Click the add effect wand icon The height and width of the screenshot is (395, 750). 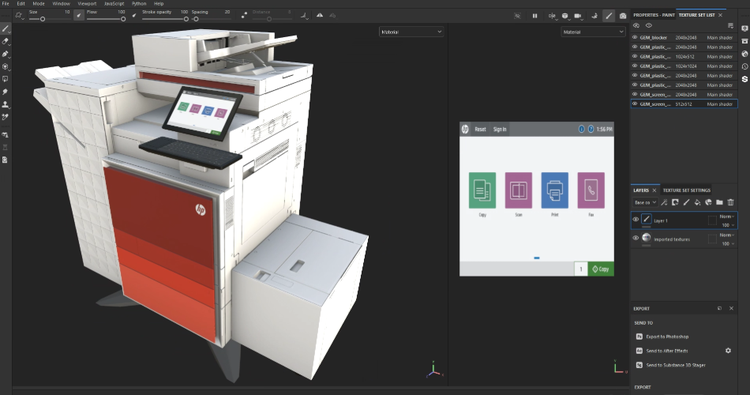(x=664, y=202)
